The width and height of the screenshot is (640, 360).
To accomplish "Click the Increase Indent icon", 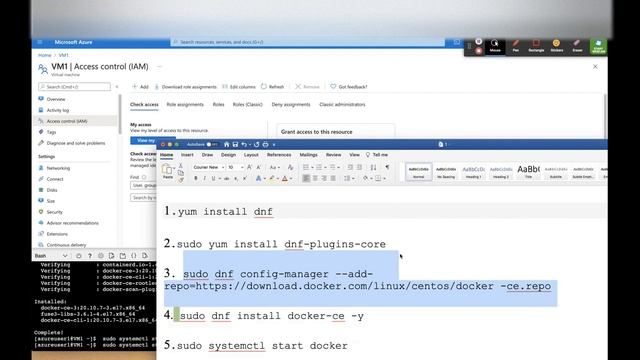I will (x=359, y=167).
